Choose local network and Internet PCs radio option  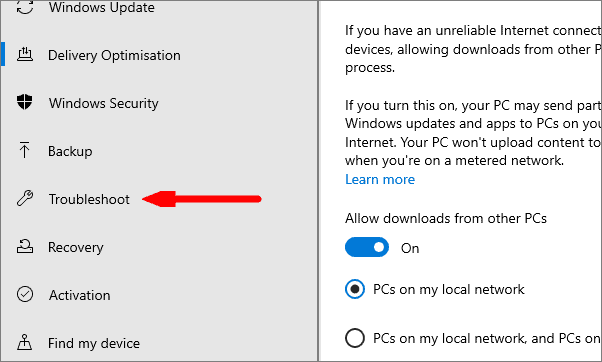355,338
